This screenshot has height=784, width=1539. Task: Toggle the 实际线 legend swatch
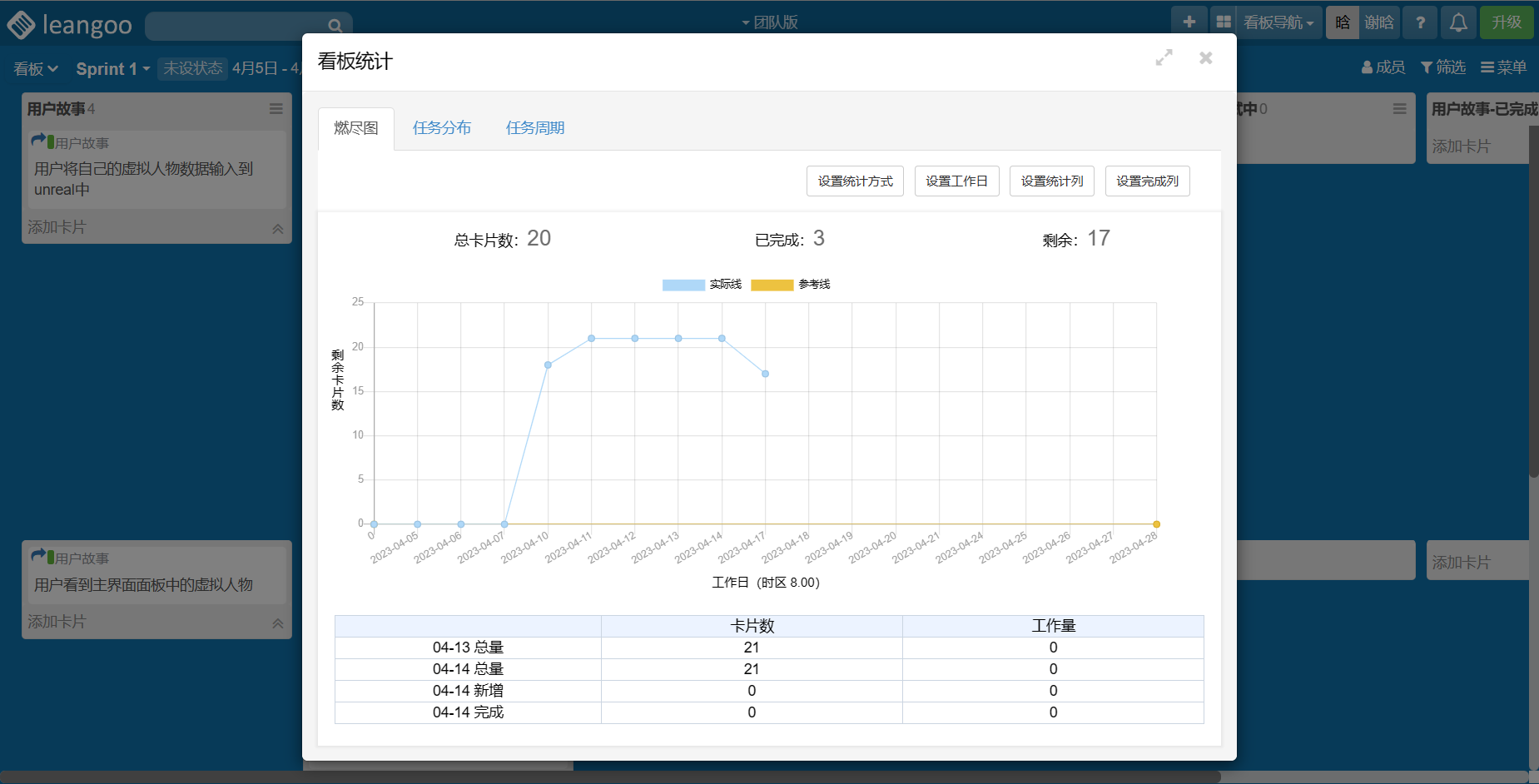(x=683, y=285)
